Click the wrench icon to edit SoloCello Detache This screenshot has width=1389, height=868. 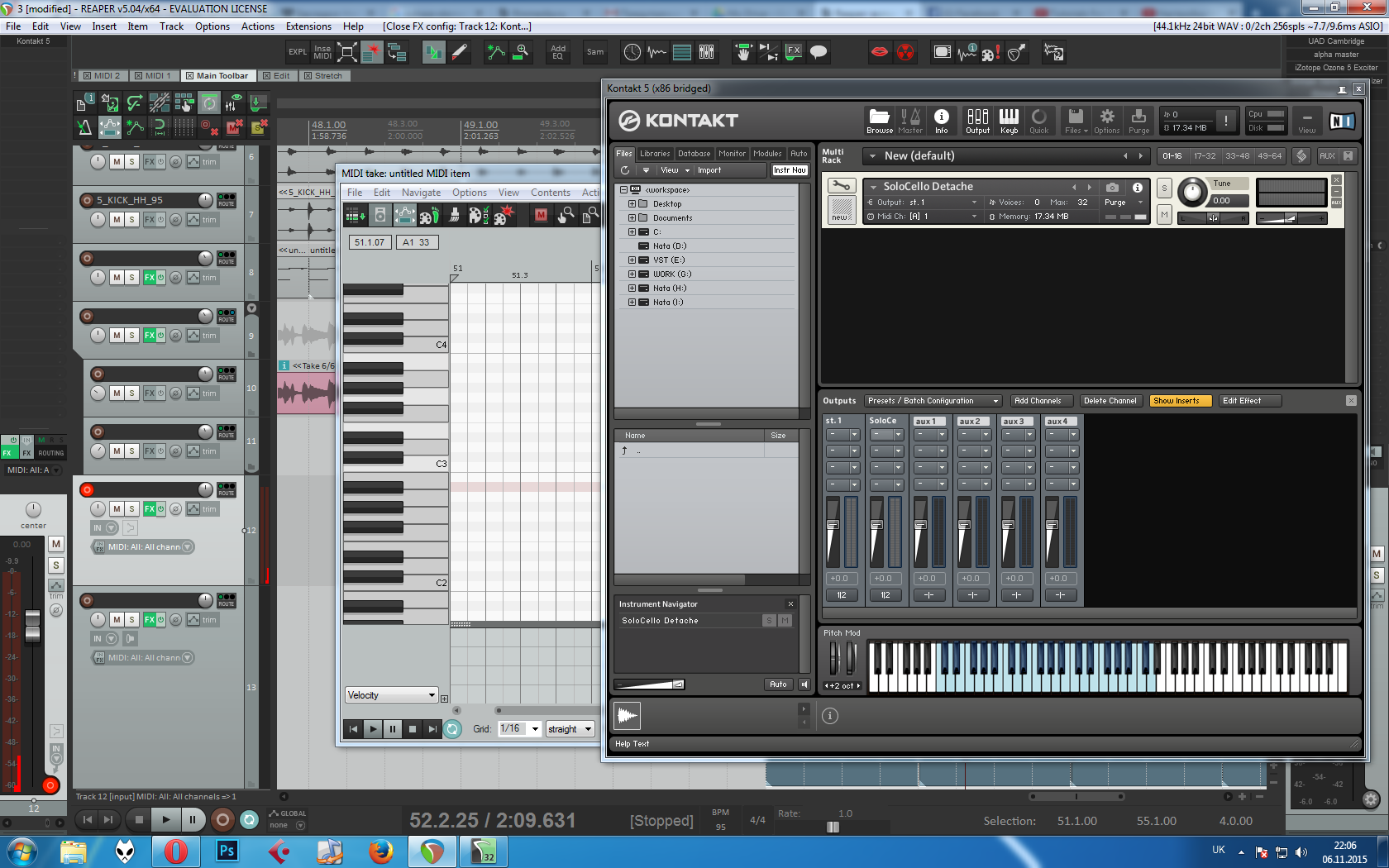pos(840,185)
